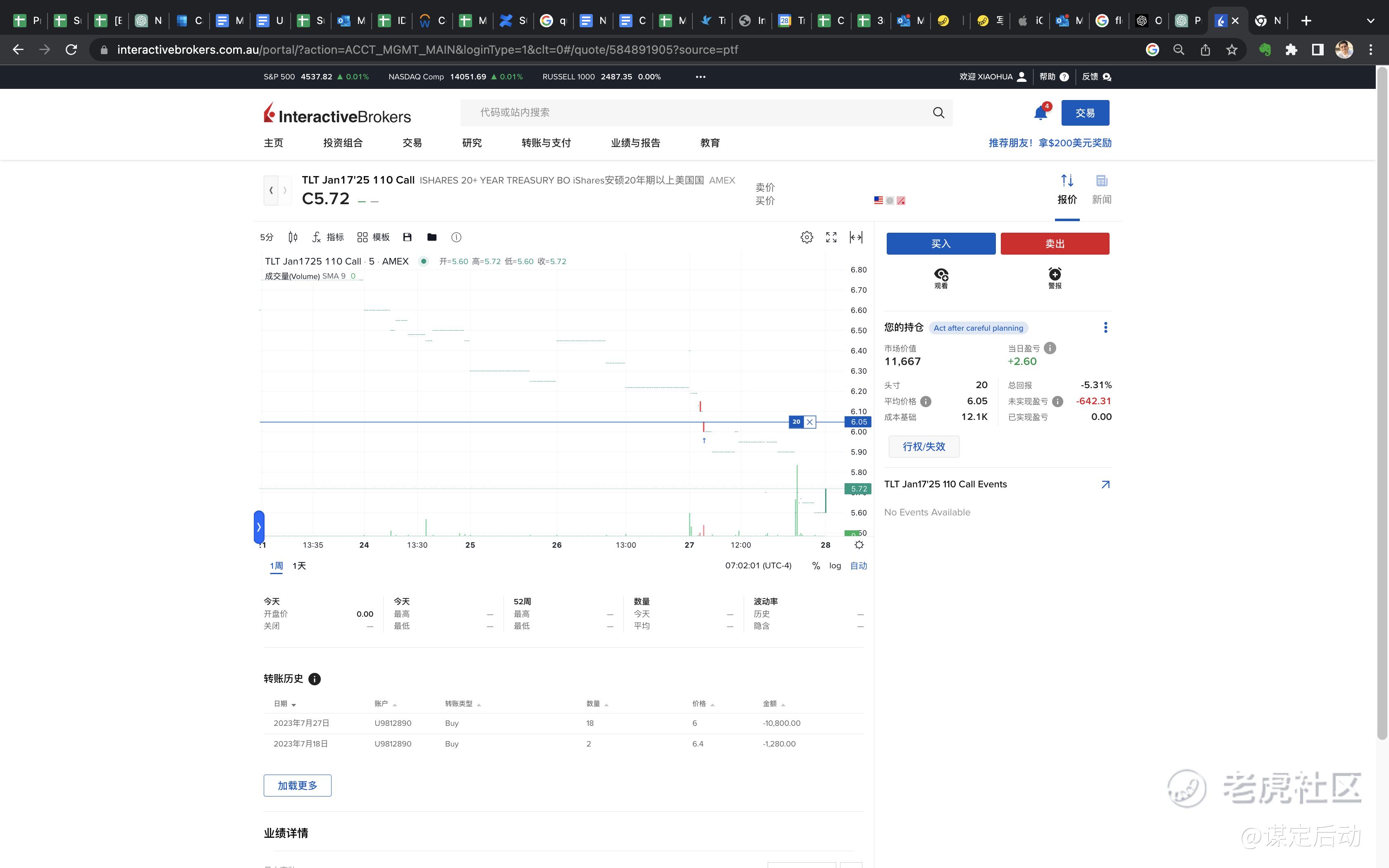Expand the blue side panel arrow
The height and width of the screenshot is (868, 1389).
coord(259,527)
